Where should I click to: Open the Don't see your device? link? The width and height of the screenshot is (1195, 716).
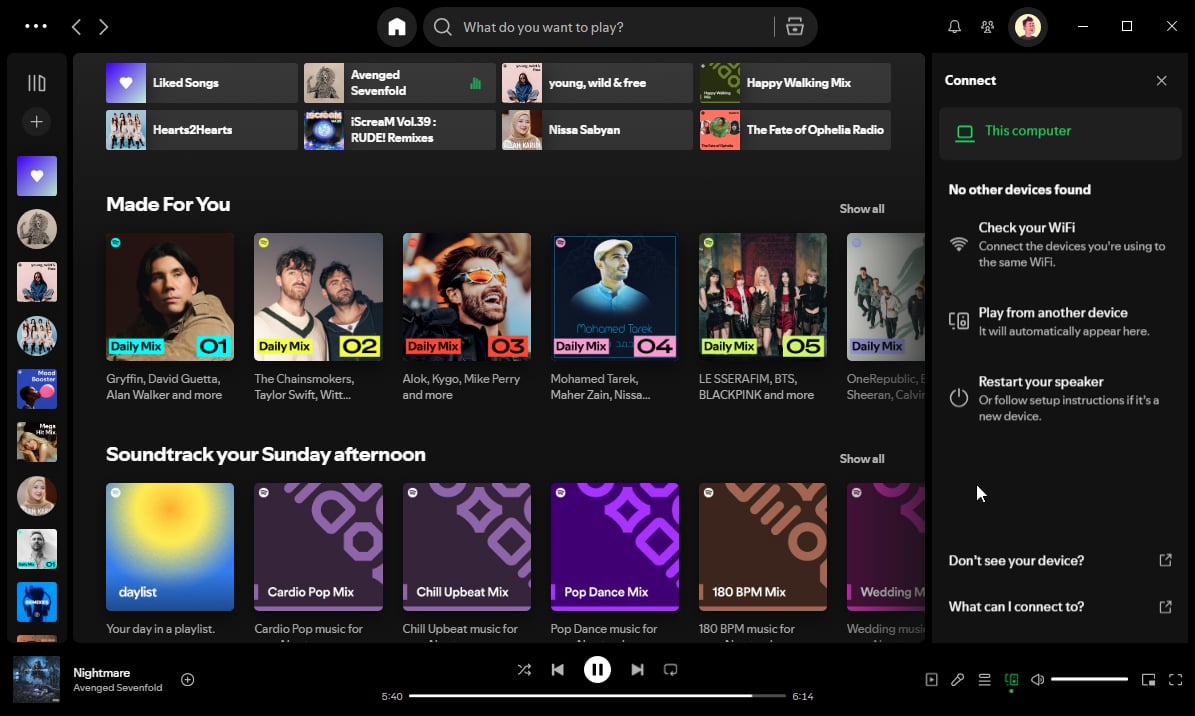(x=1060, y=561)
